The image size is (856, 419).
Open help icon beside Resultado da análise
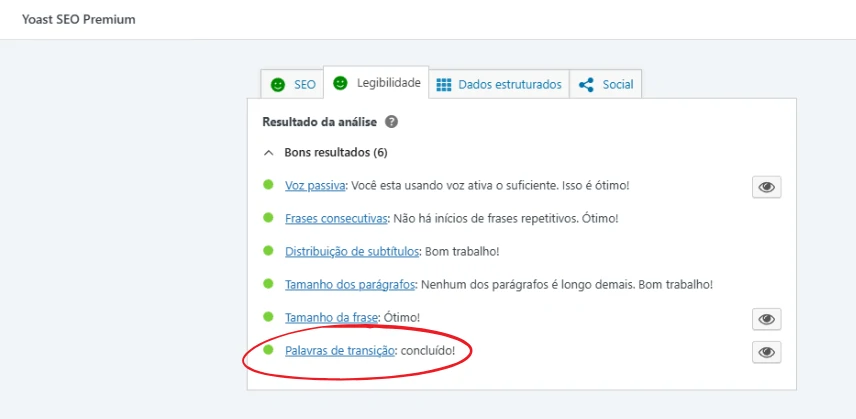pyautogui.click(x=391, y=122)
